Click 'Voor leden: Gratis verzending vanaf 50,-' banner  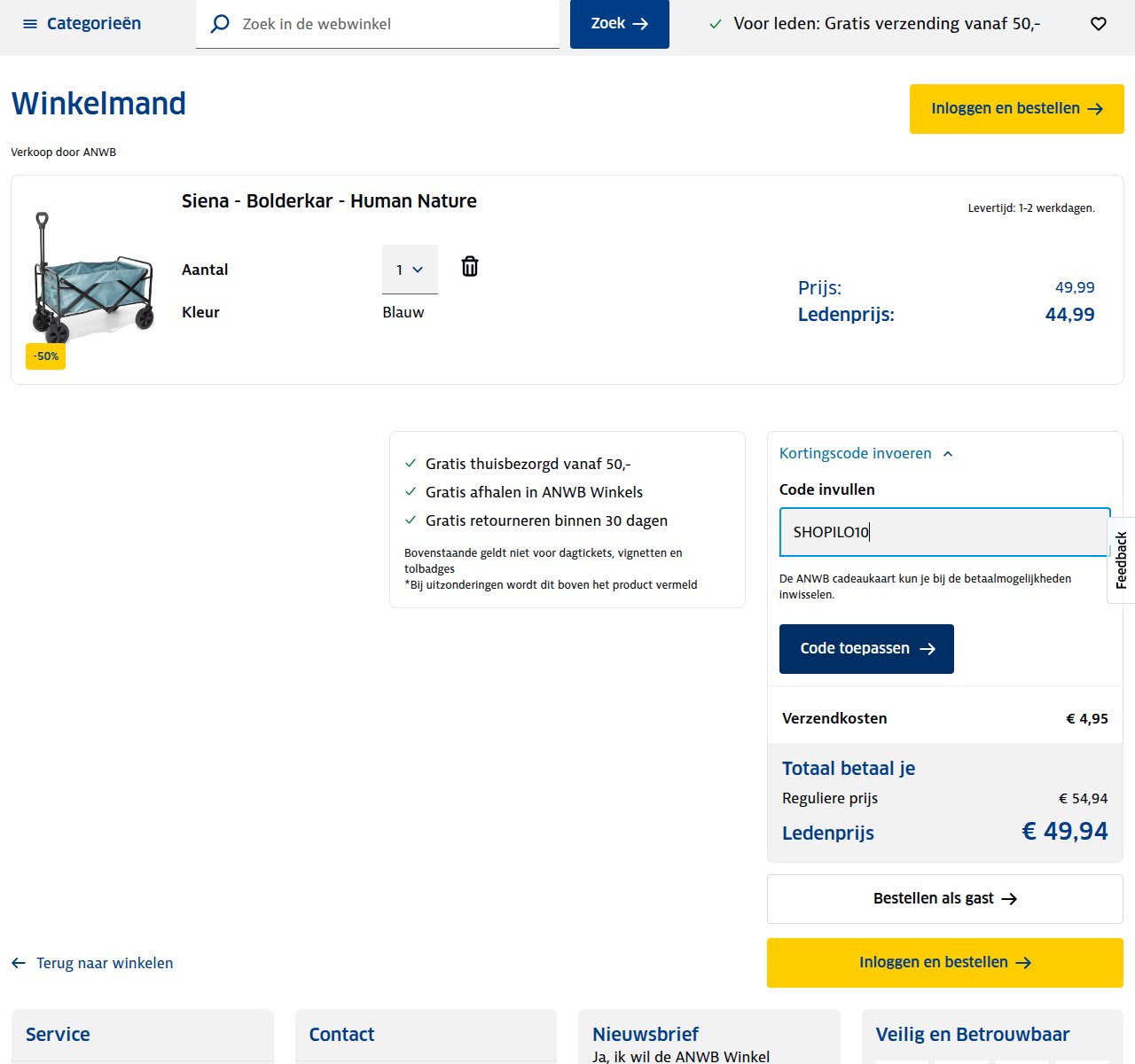coord(875,24)
